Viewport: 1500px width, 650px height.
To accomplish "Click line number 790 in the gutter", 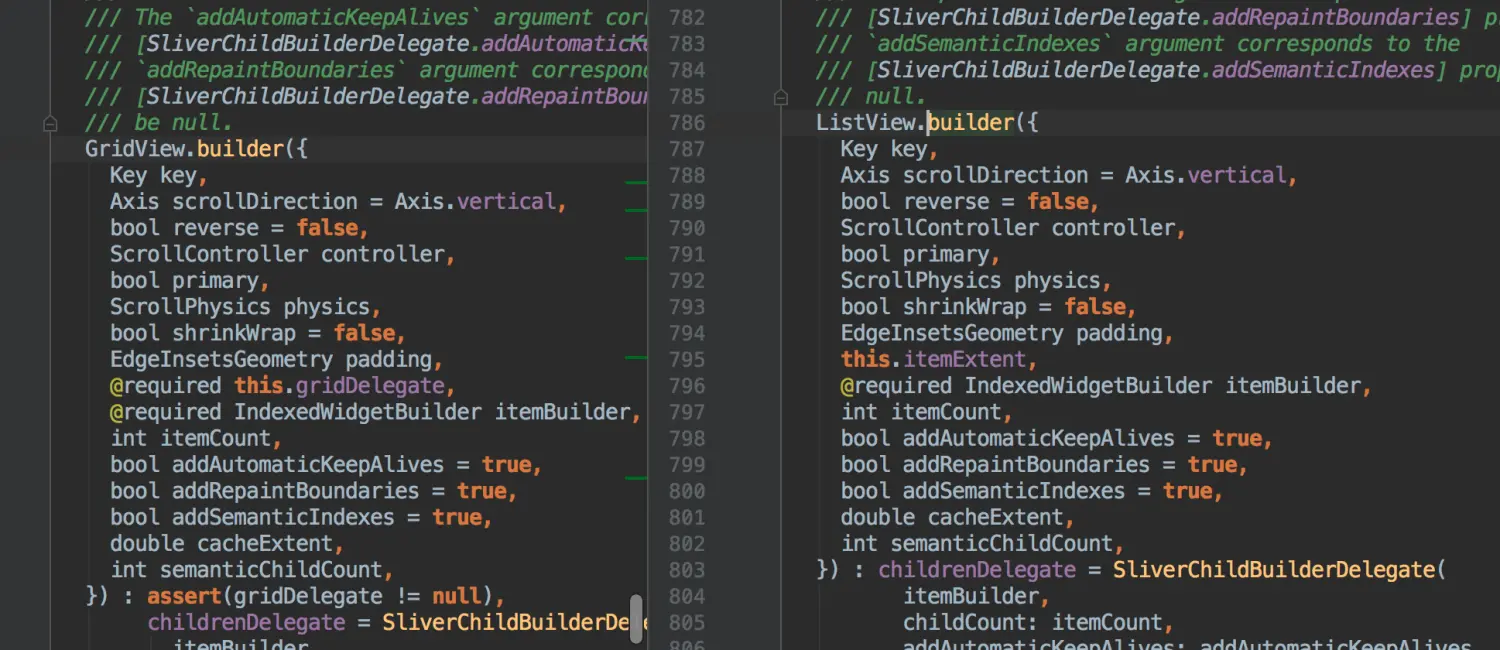I will point(686,228).
